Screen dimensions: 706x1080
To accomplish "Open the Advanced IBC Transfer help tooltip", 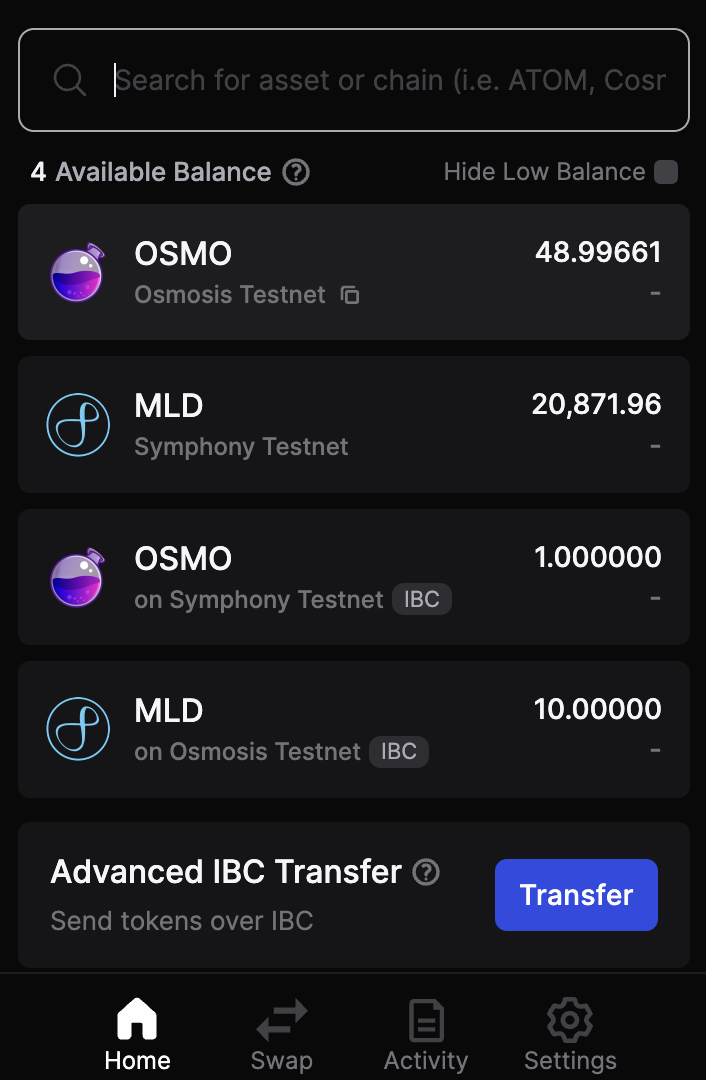I will [x=426, y=872].
